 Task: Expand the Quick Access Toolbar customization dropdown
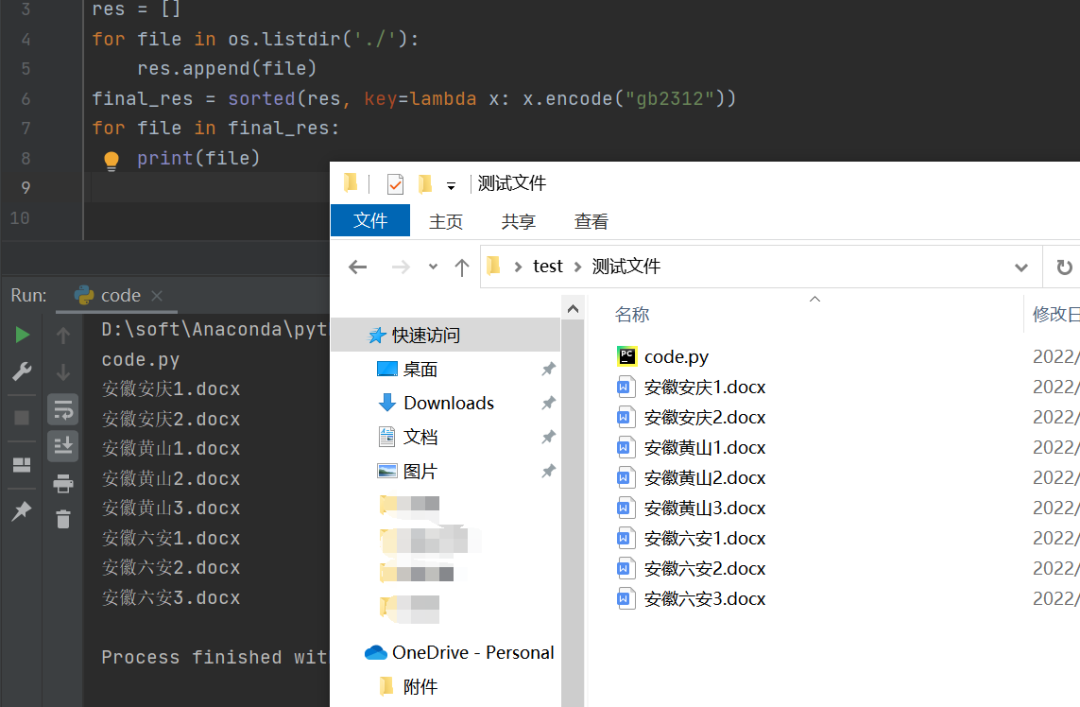coord(450,184)
